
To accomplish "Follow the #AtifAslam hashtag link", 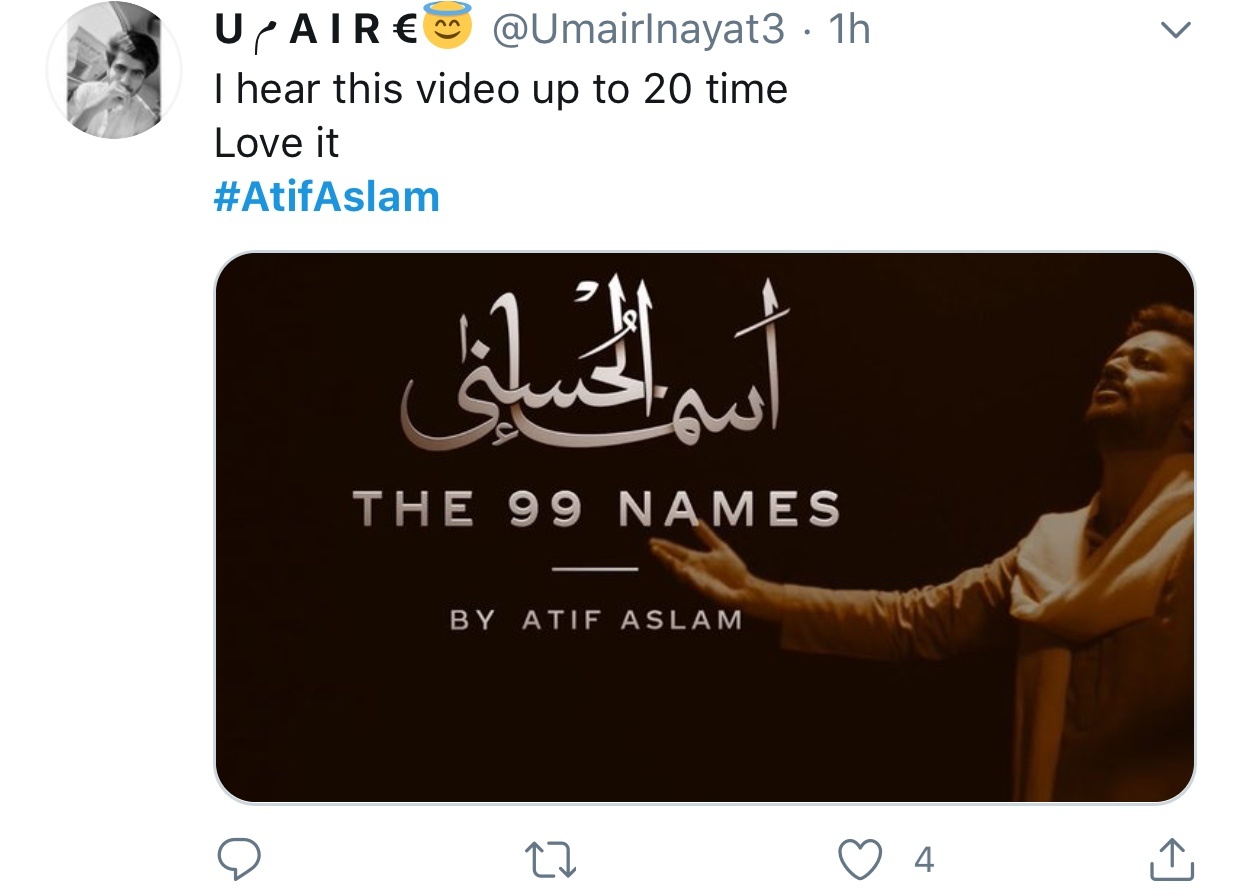I will tap(327, 196).
